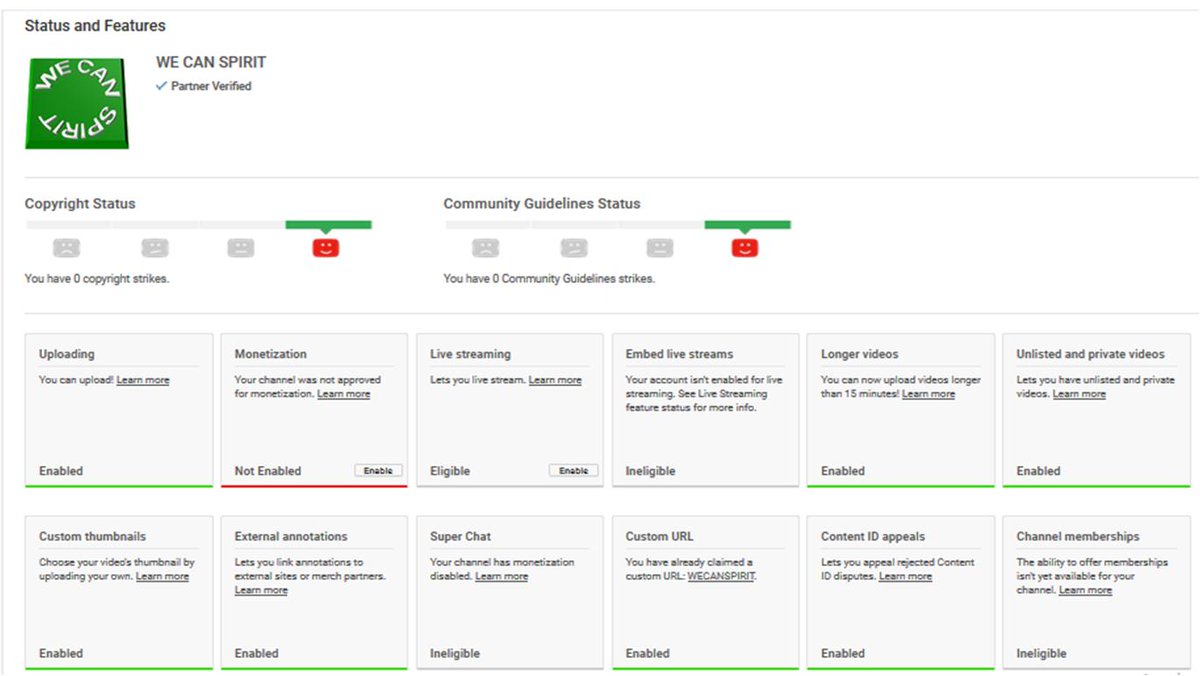Screen dimensions: 1200x676
Task: Click the Super Chat card title
Action: pyautogui.click(x=460, y=536)
